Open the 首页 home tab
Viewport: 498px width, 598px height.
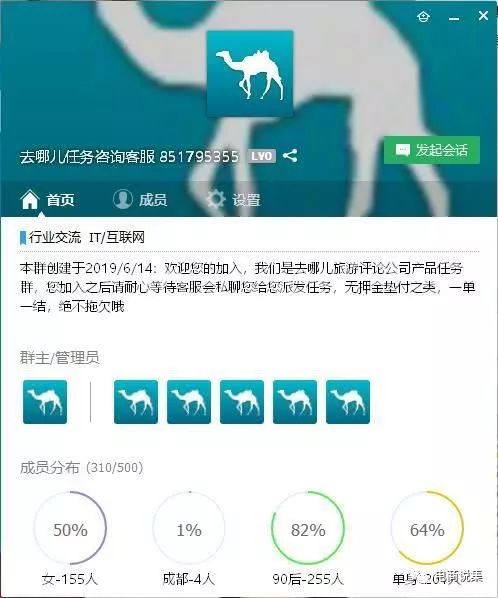click(x=47, y=199)
